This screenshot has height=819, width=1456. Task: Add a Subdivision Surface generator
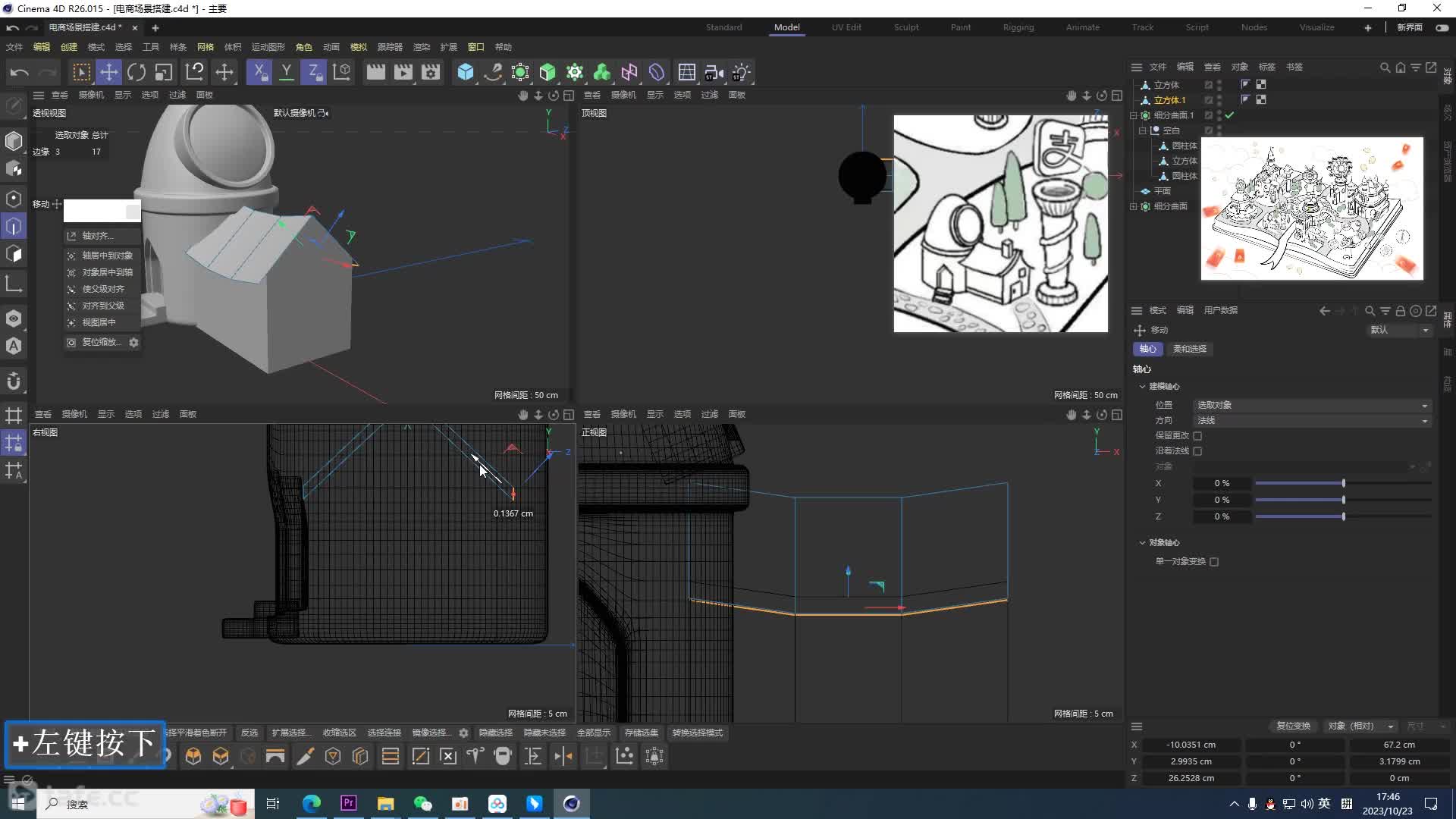tap(520, 73)
